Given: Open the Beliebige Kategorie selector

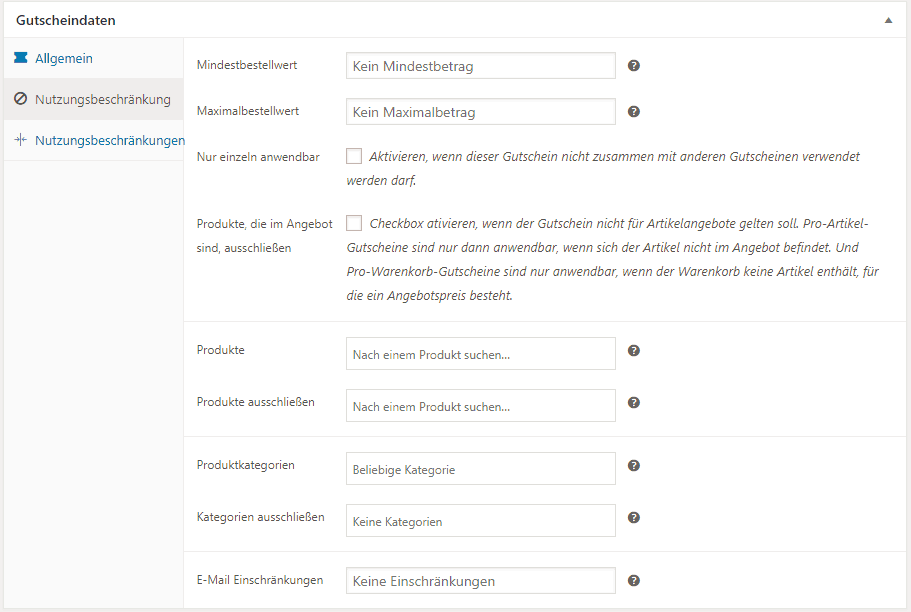Looking at the screenshot, I should pyautogui.click(x=480, y=467).
